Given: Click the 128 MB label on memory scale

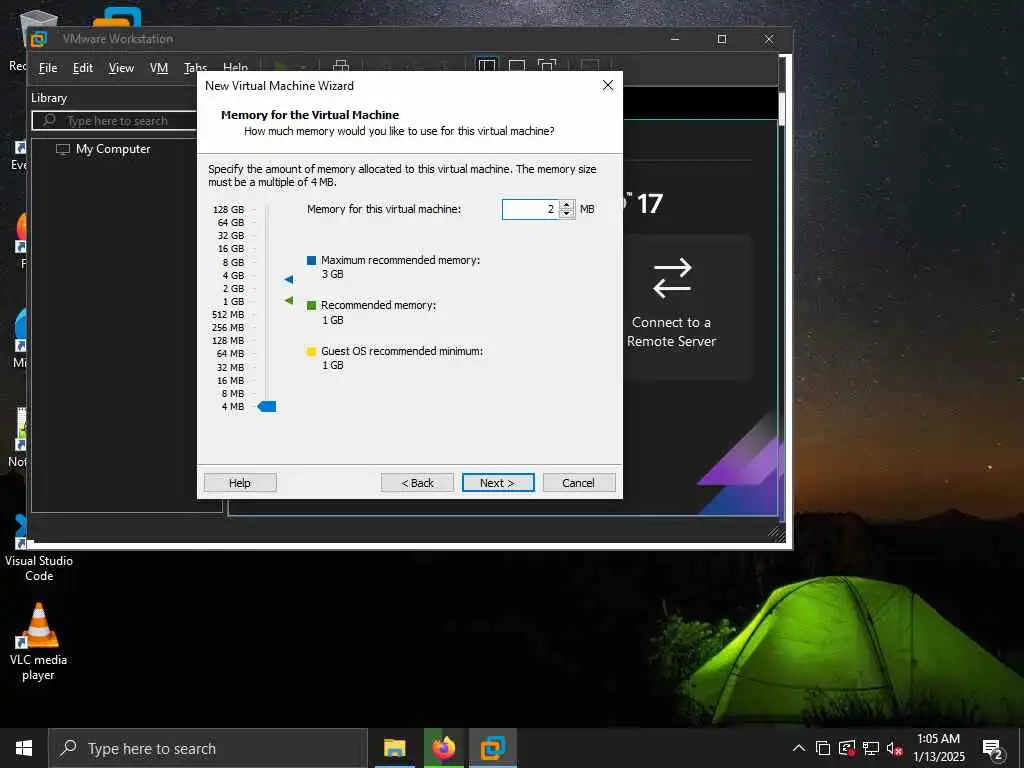Looking at the screenshot, I should pos(228,341).
